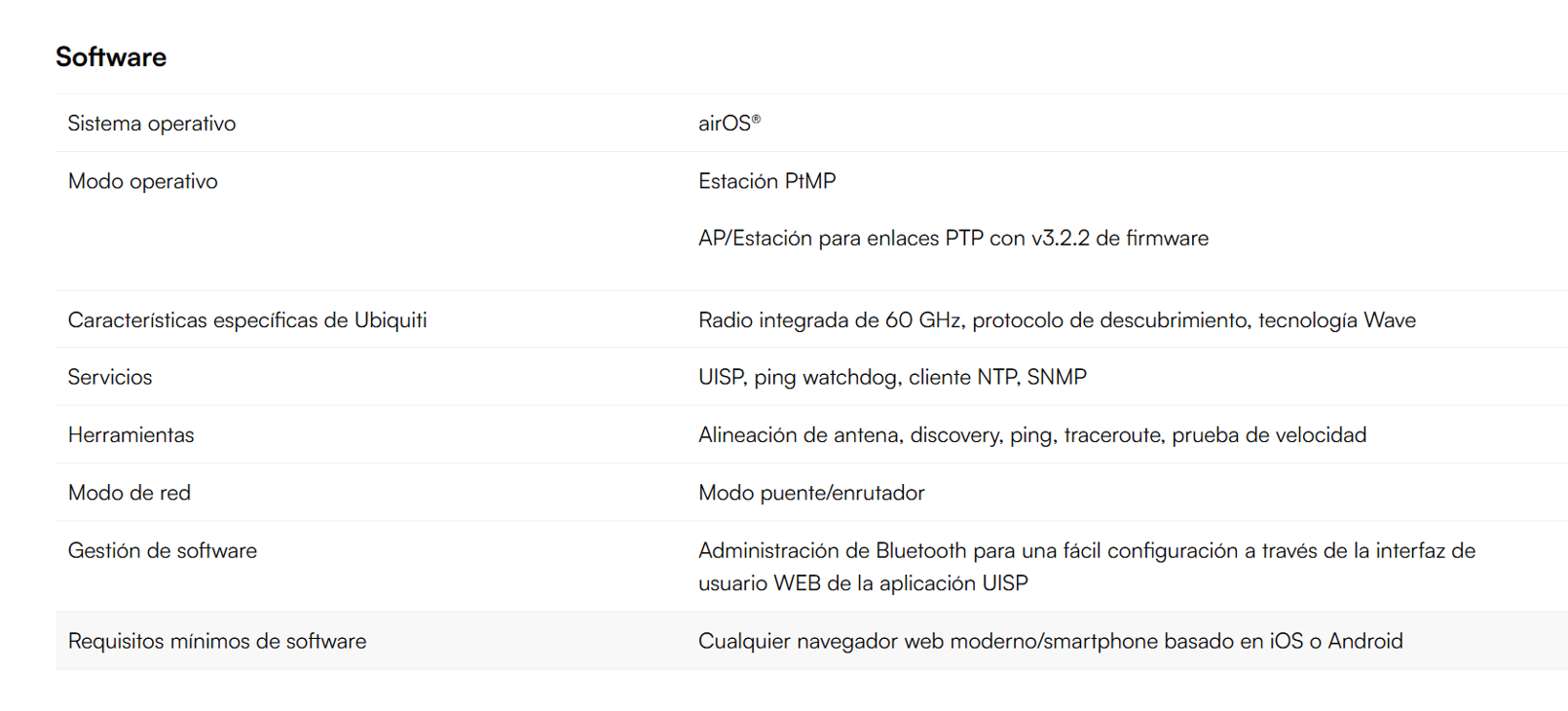Screen dimensions: 1568x711
Task: Click the AP/Estación PTP firmware line
Action: 952,239
